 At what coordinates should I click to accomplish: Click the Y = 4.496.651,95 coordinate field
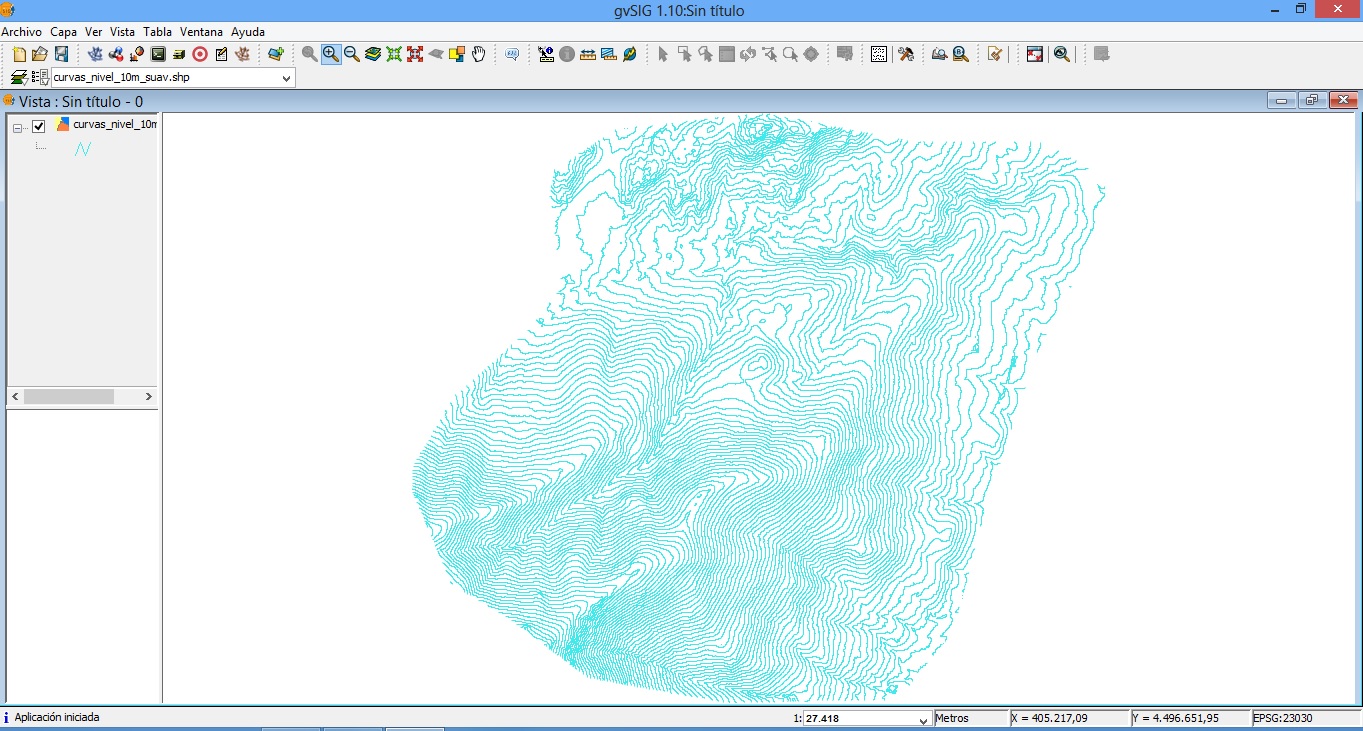1190,718
